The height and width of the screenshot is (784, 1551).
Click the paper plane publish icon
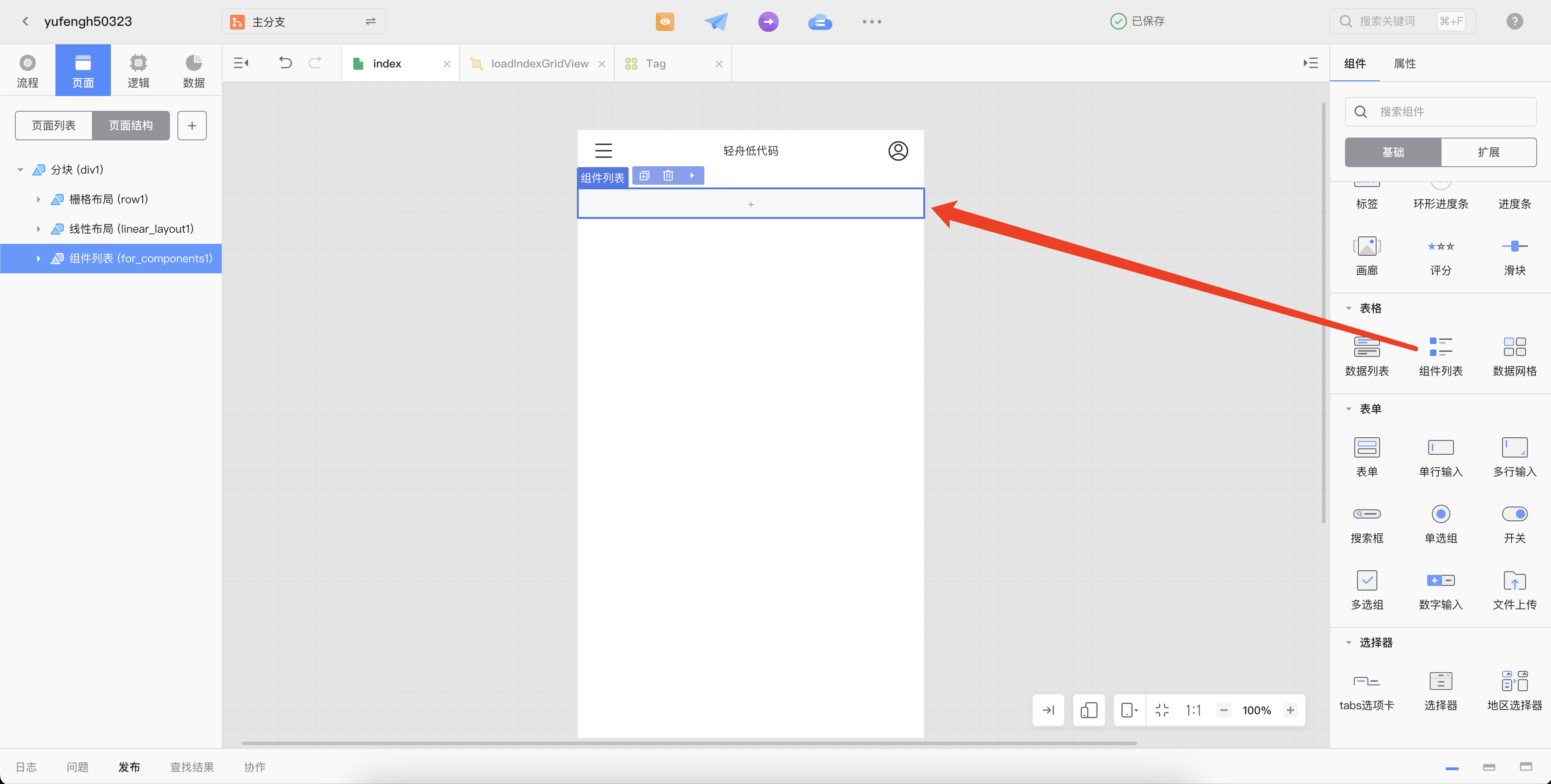pyautogui.click(x=716, y=22)
